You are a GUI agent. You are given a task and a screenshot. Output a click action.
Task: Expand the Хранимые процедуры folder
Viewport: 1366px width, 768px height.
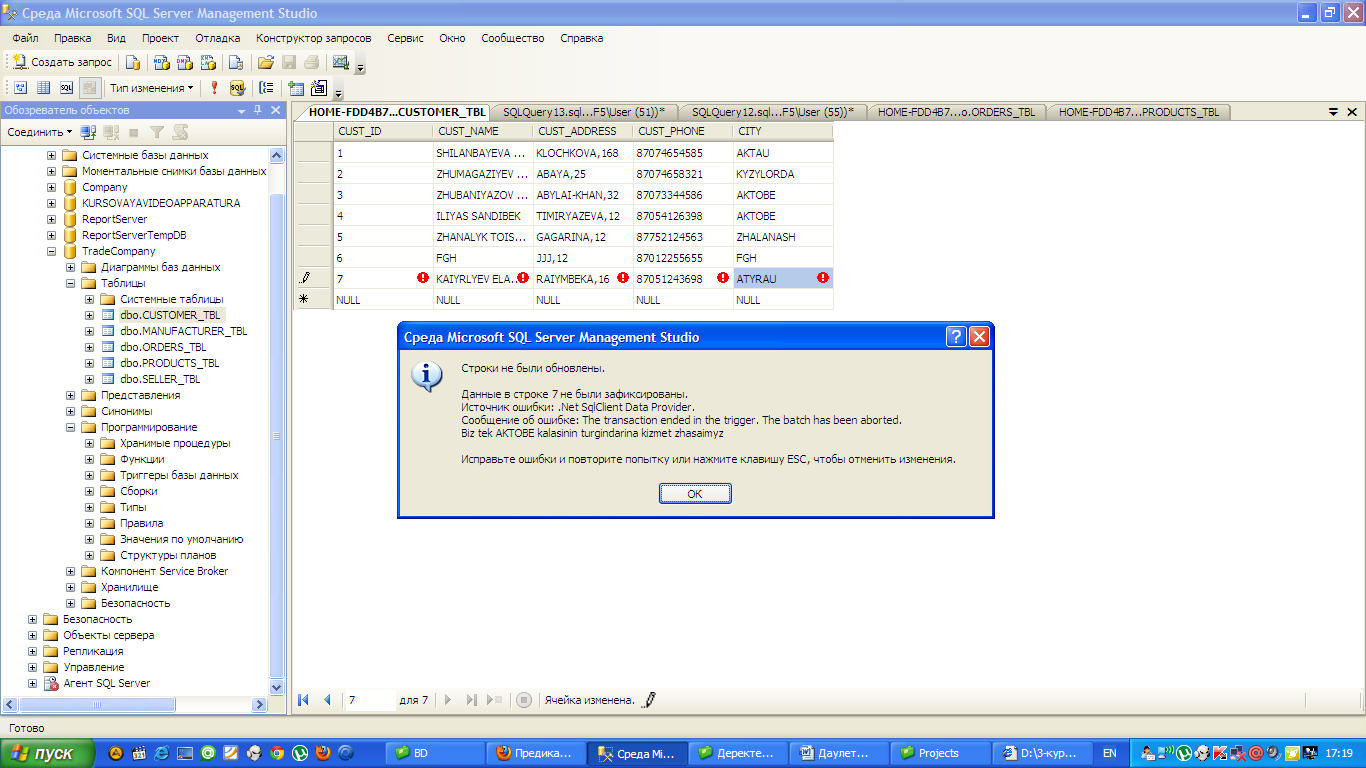point(90,443)
